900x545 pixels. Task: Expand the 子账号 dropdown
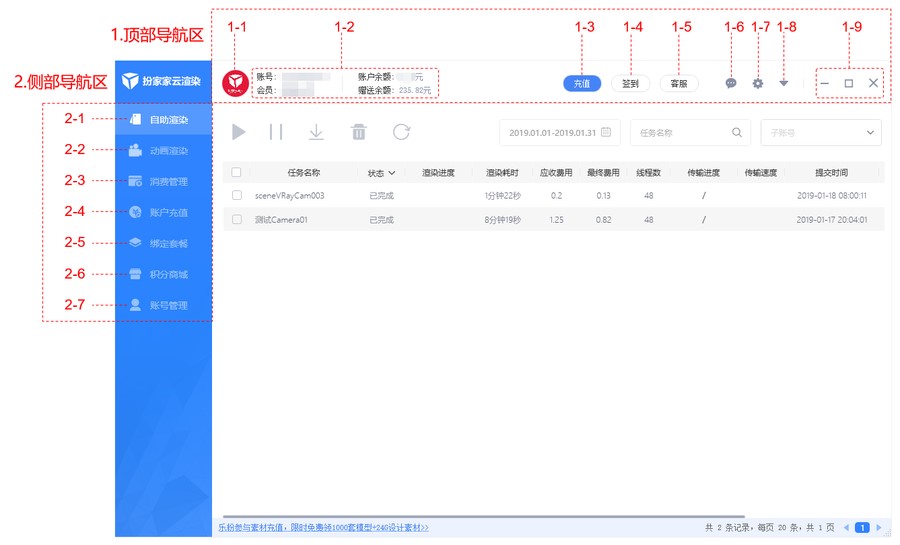(820, 132)
